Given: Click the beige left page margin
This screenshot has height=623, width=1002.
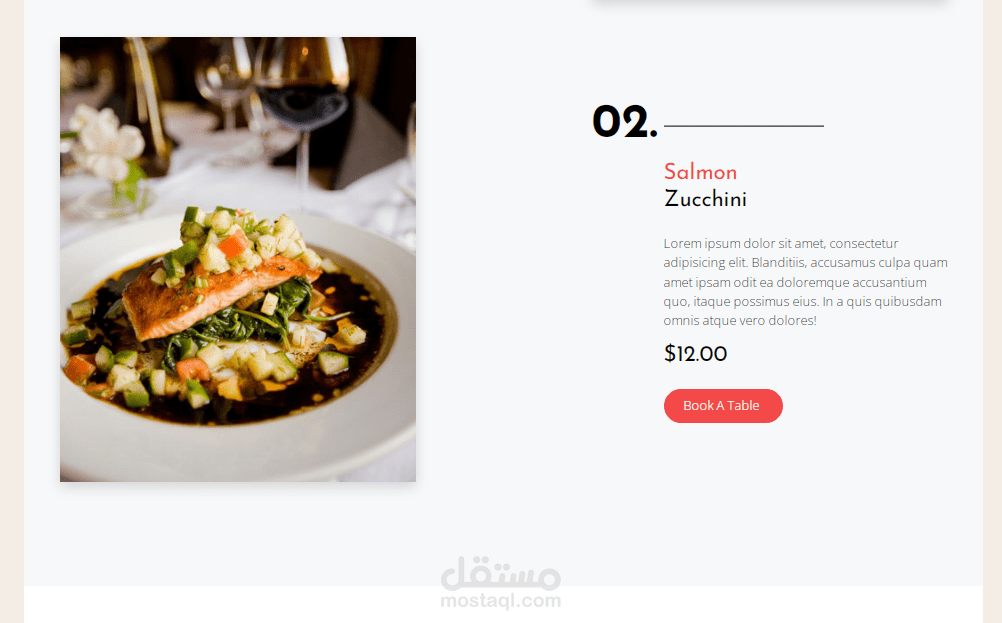Looking at the screenshot, I should point(12,311).
